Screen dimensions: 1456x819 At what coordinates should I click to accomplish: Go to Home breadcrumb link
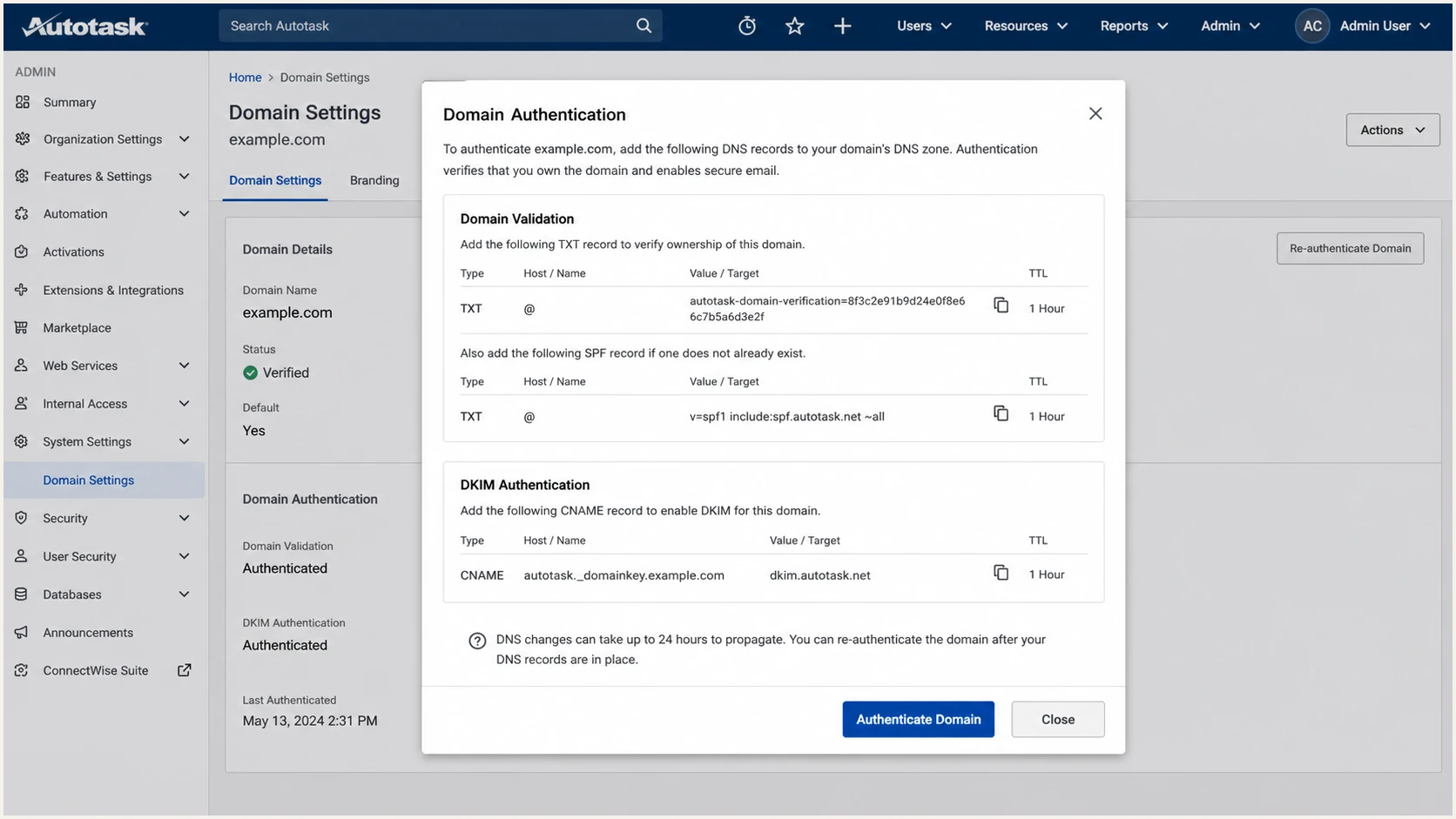point(245,77)
